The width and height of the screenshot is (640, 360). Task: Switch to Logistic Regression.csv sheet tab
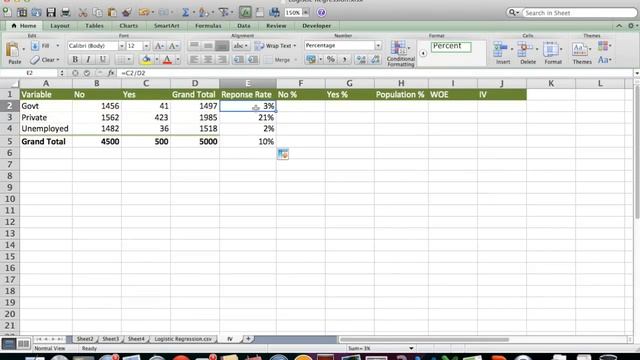(183, 339)
